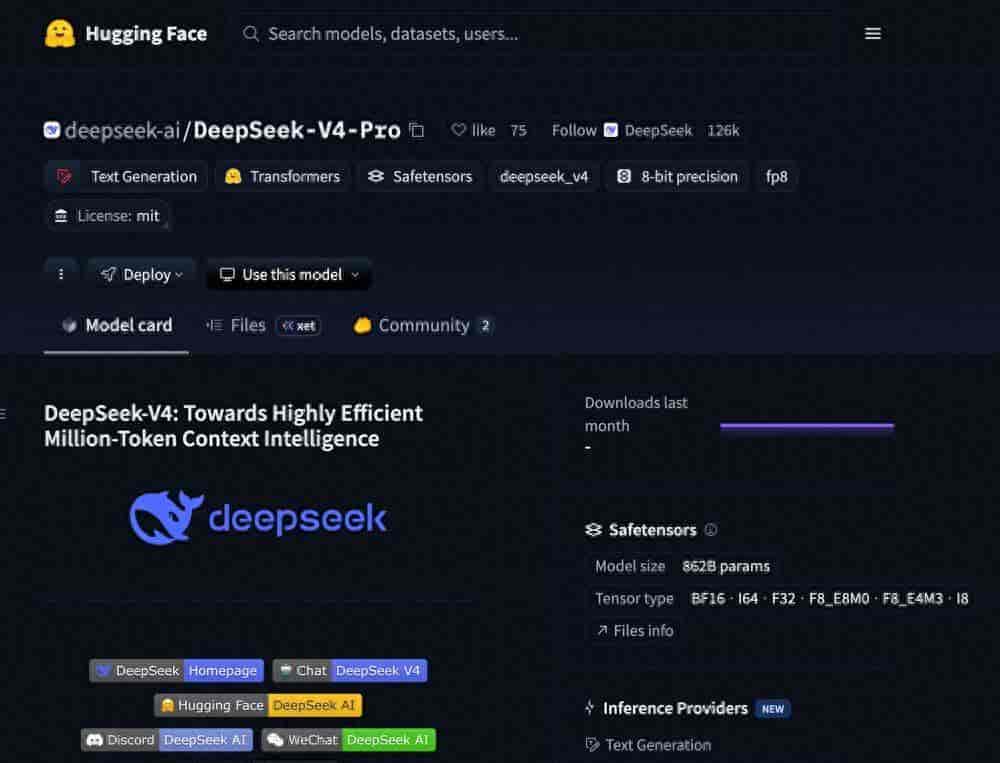Click the Files info arrow icon
Viewport: 1000px width, 763px height.
(x=601, y=630)
